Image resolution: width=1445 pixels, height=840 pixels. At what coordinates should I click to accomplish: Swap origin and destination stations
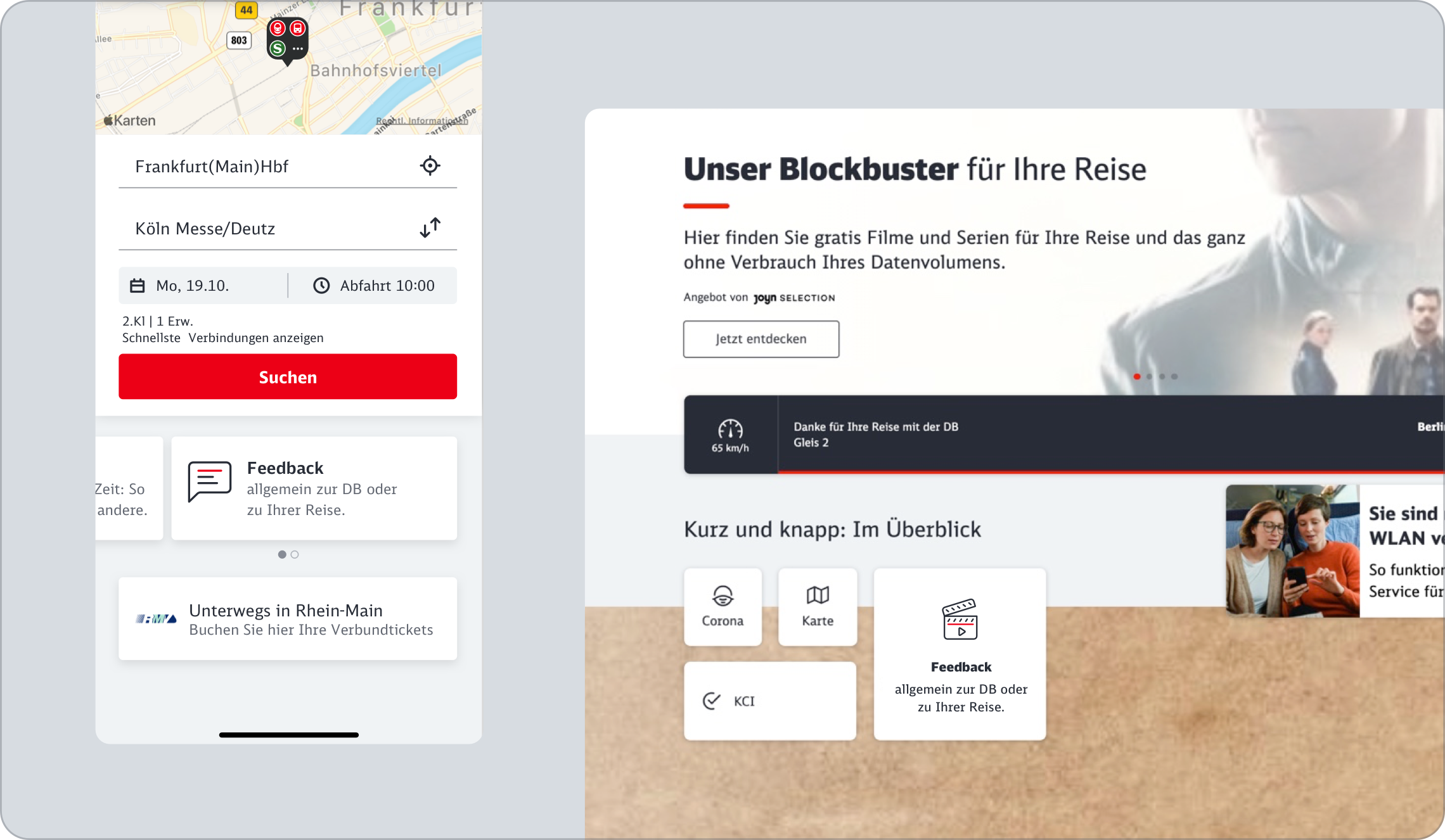coord(430,227)
